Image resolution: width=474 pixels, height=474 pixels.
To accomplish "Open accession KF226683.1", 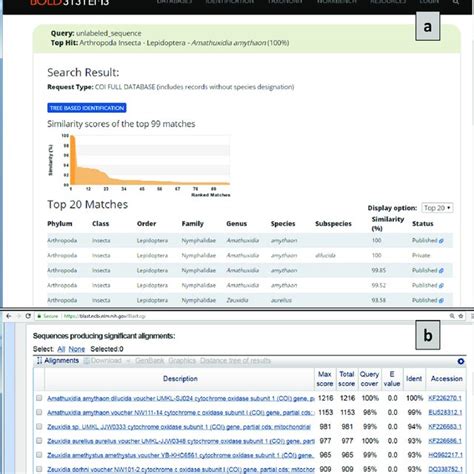I will [445, 427].
